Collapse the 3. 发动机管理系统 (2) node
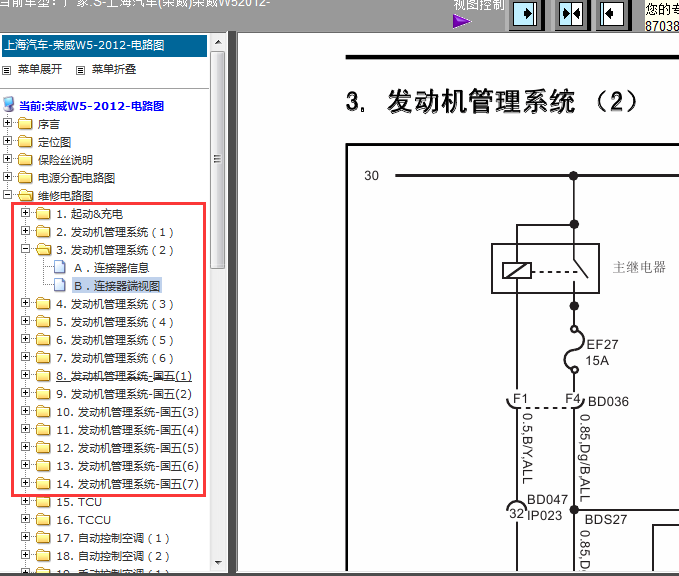The width and height of the screenshot is (679, 576). point(25,249)
